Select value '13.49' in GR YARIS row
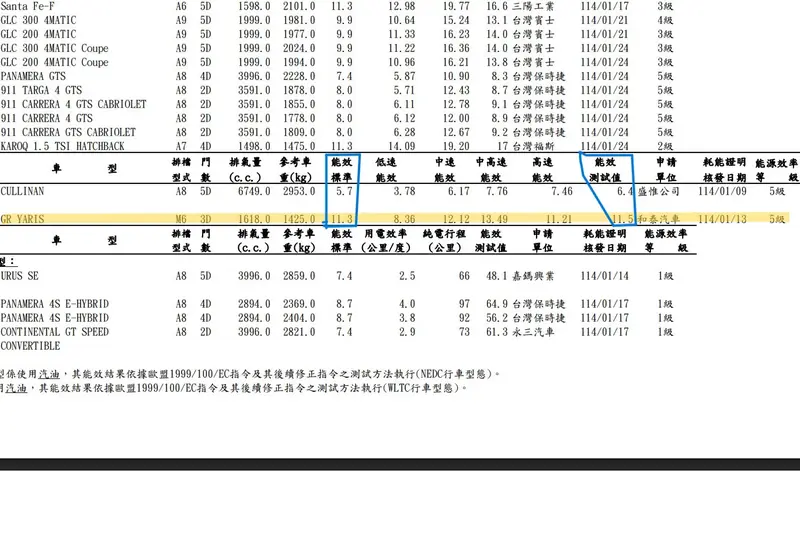The image size is (800, 533). pos(494,219)
